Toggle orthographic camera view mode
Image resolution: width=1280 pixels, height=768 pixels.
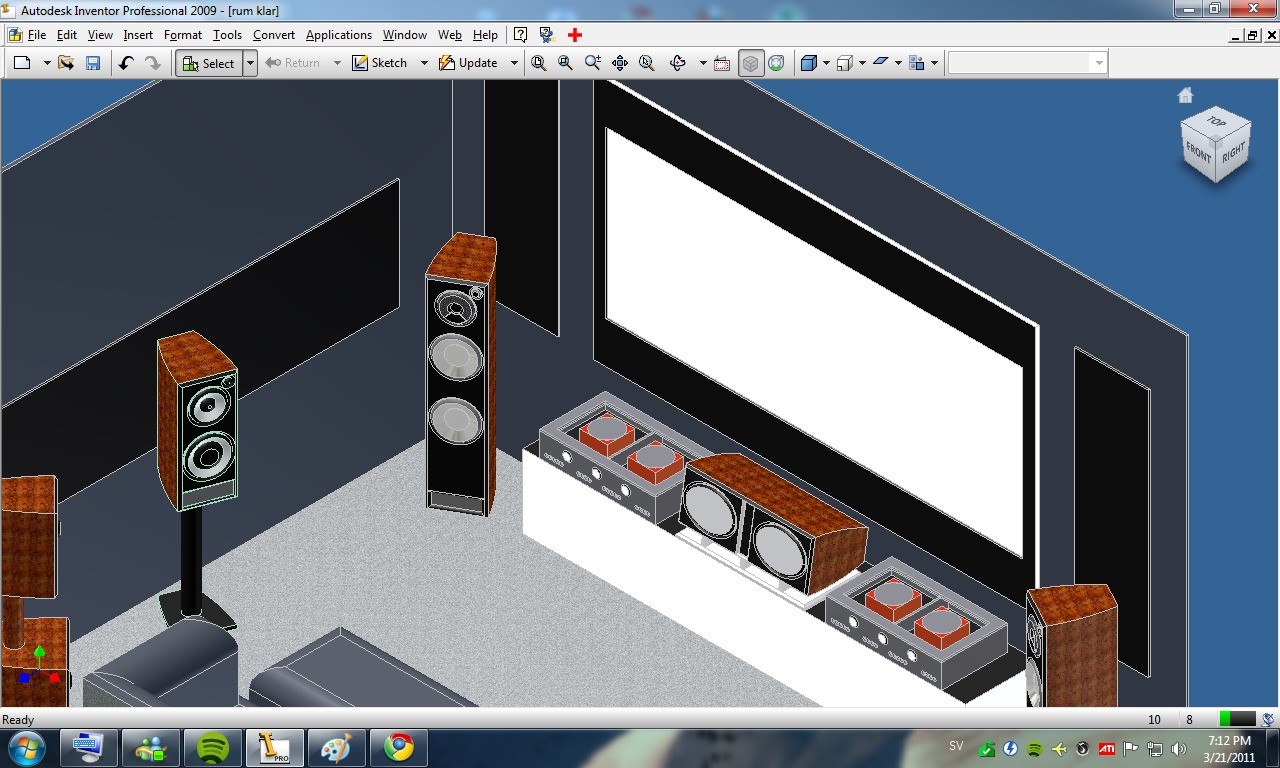coord(750,63)
